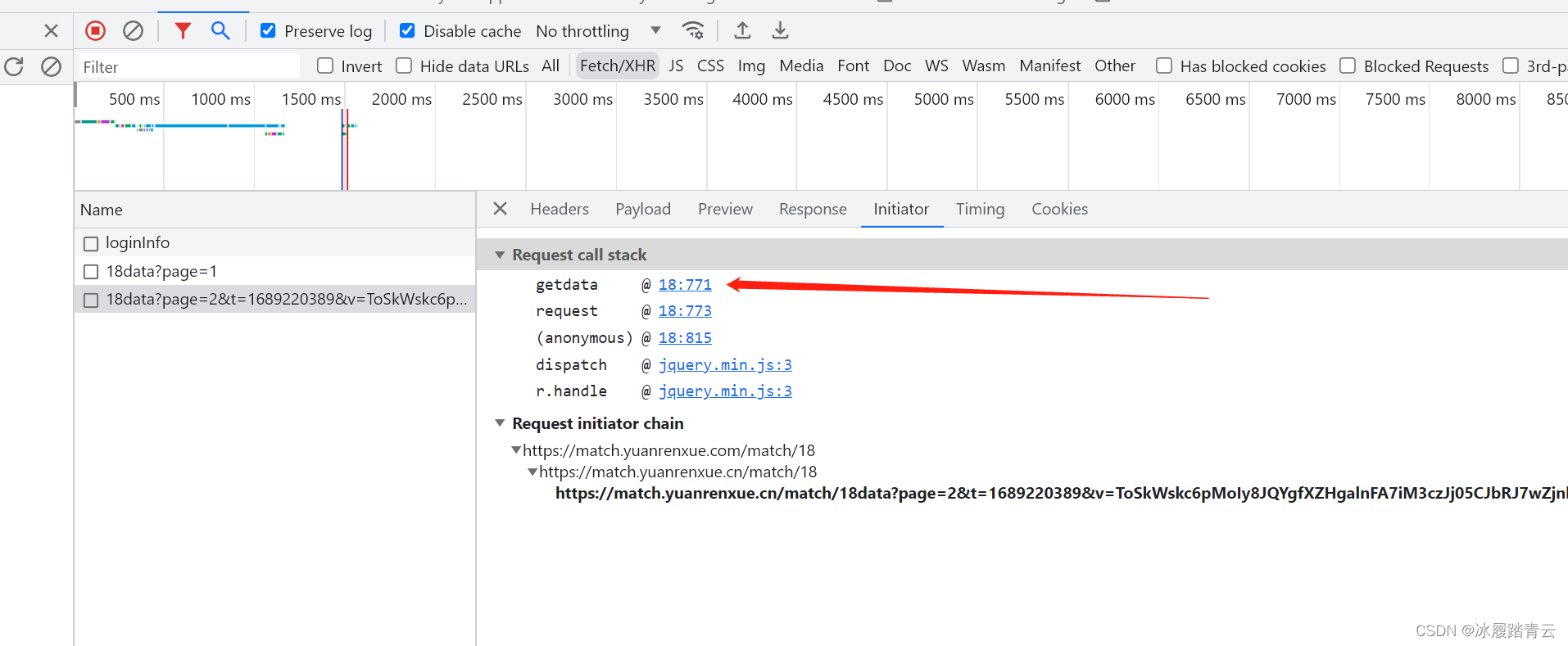This screenshot has width=1568, height=646.
Task: Collapse Request call stack section
Action: pos(500,255)
